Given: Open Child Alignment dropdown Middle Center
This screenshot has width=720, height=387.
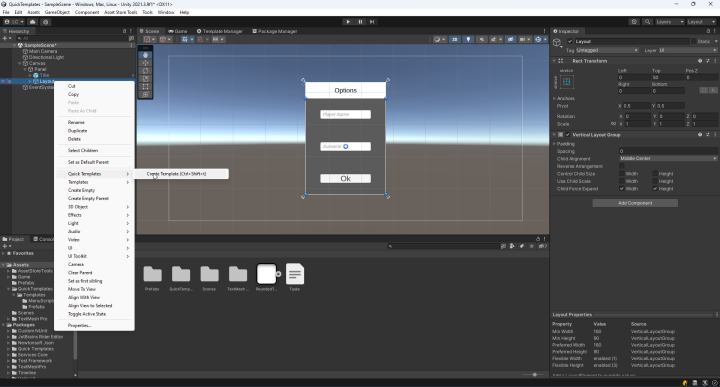Looking at the screenshot, I should click(668, 158).
